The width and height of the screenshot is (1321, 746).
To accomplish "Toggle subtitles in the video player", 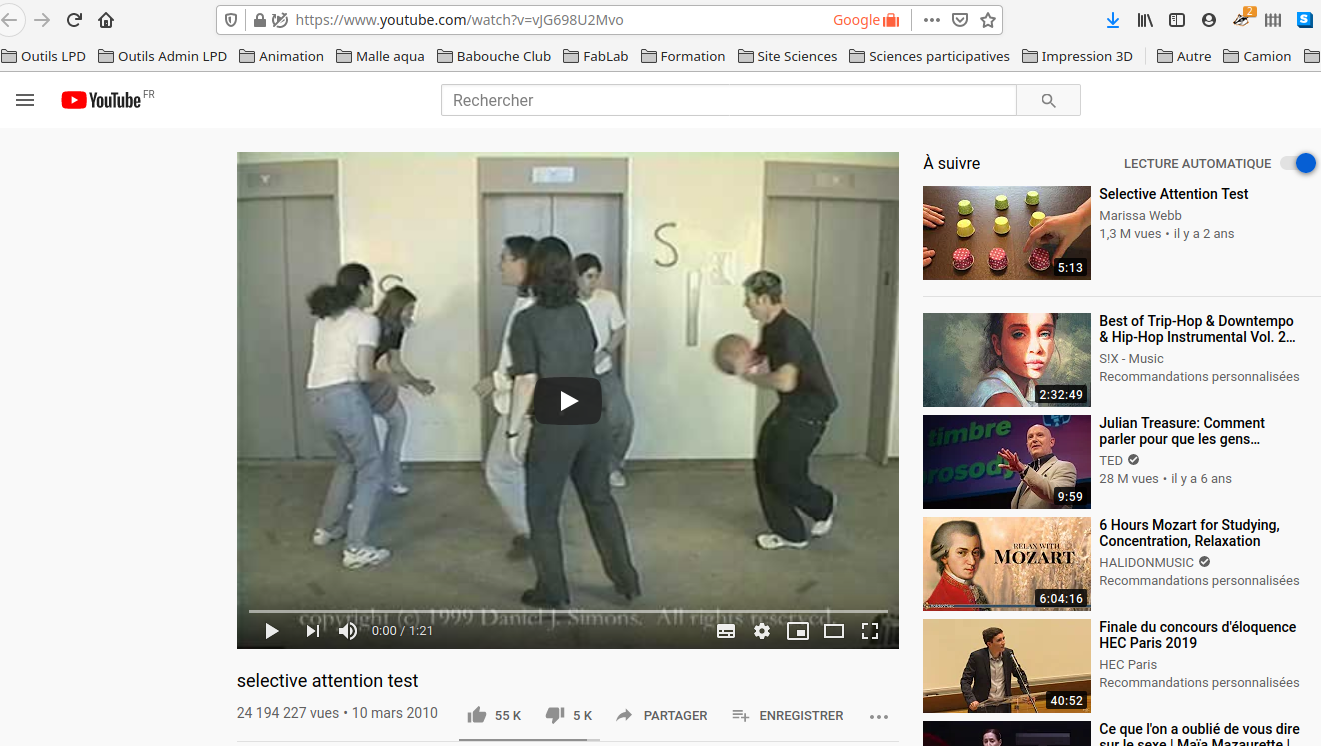I will [726, 631].
